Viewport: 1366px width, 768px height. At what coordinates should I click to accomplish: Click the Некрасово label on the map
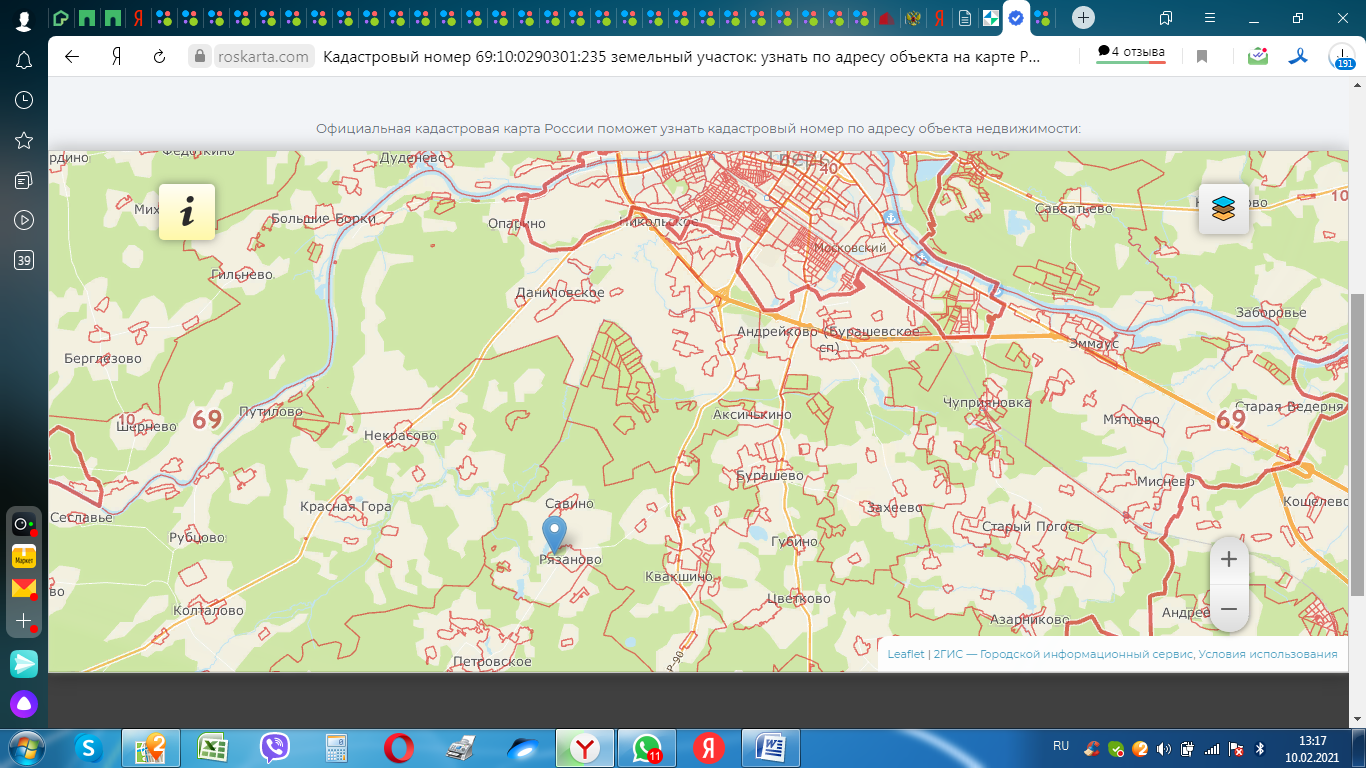[400, 436]
